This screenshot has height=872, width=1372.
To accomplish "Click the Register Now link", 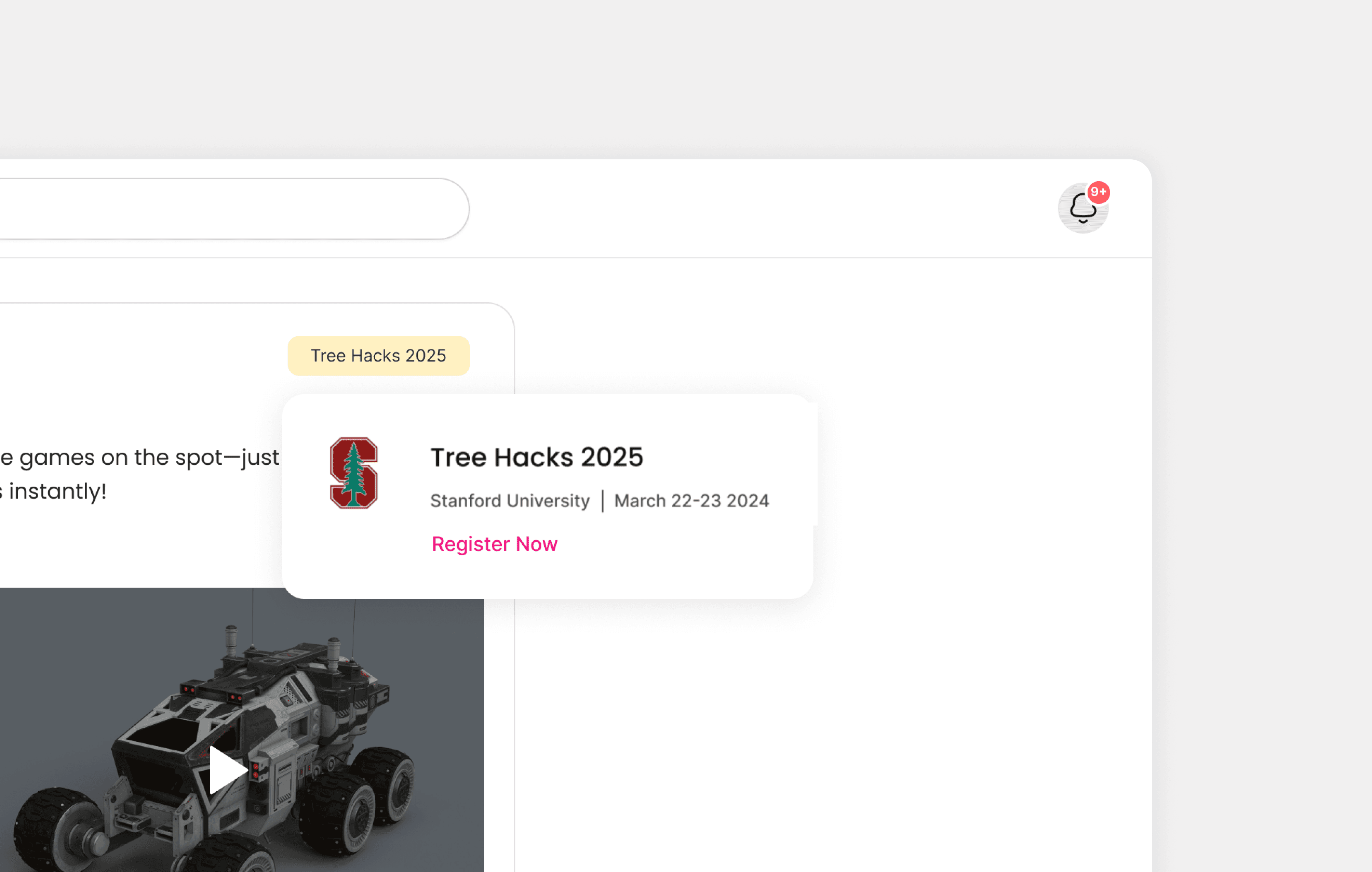I will (x=494, y=544).
